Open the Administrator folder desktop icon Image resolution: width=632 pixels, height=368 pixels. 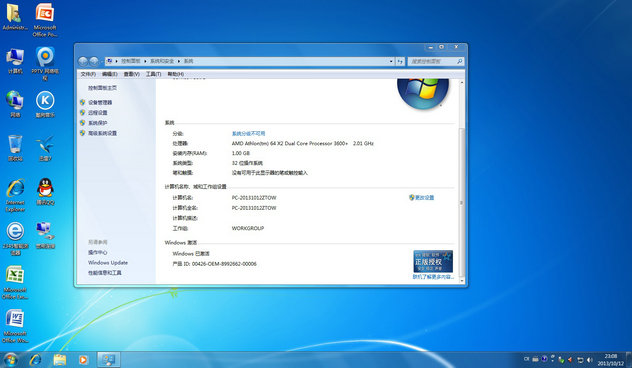(x=15, y=17)
